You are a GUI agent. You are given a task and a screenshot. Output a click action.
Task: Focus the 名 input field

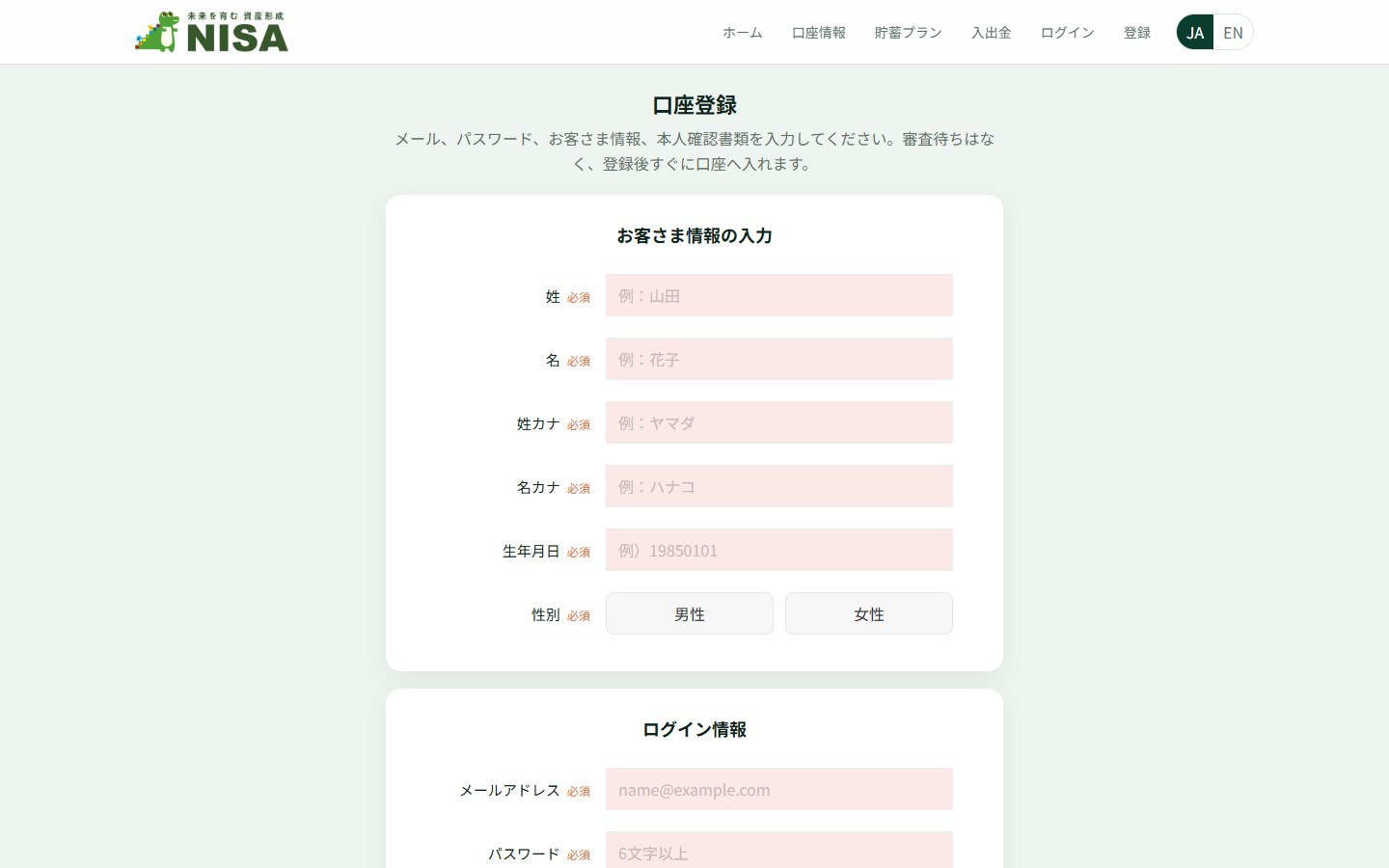coord(779,359)
